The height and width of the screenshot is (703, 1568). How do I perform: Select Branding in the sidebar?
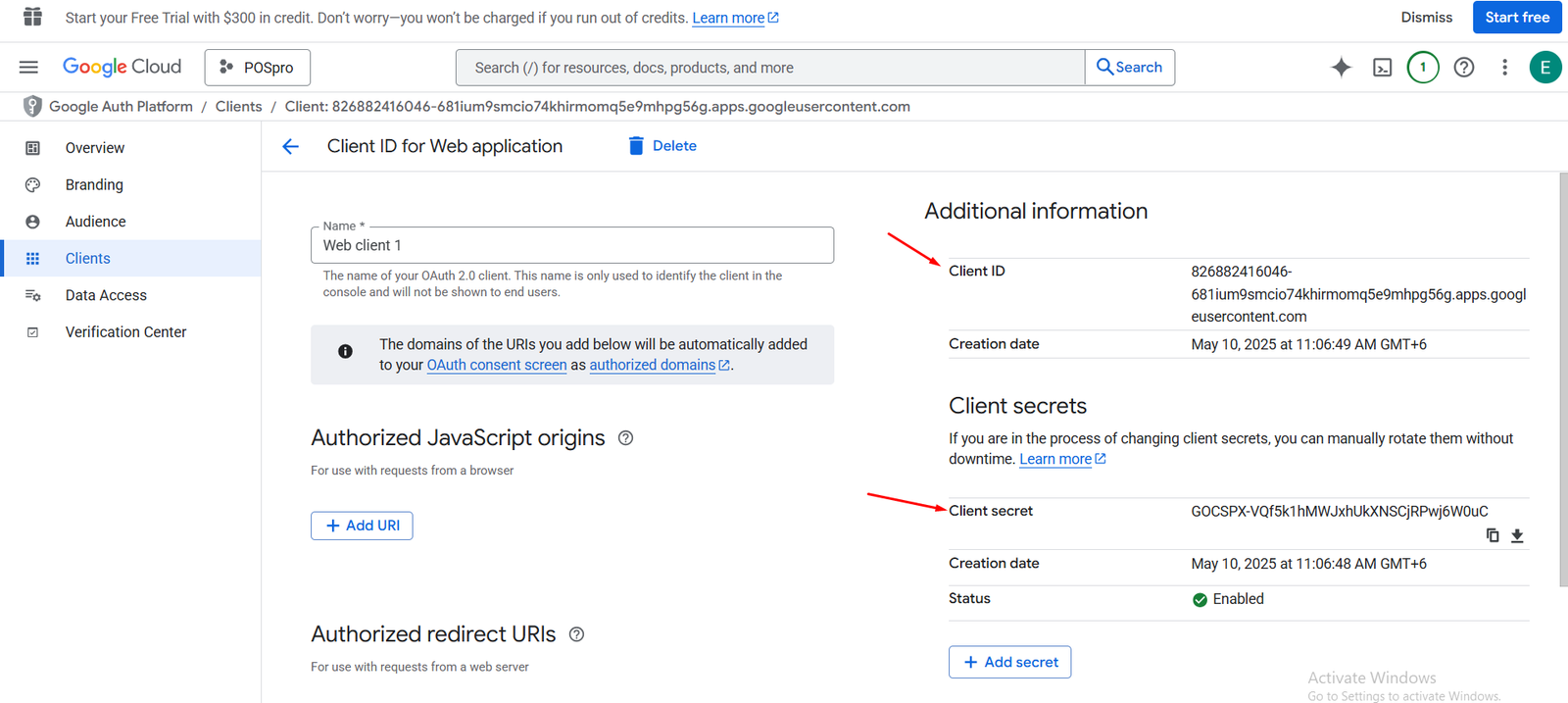[x=94, y=184]
